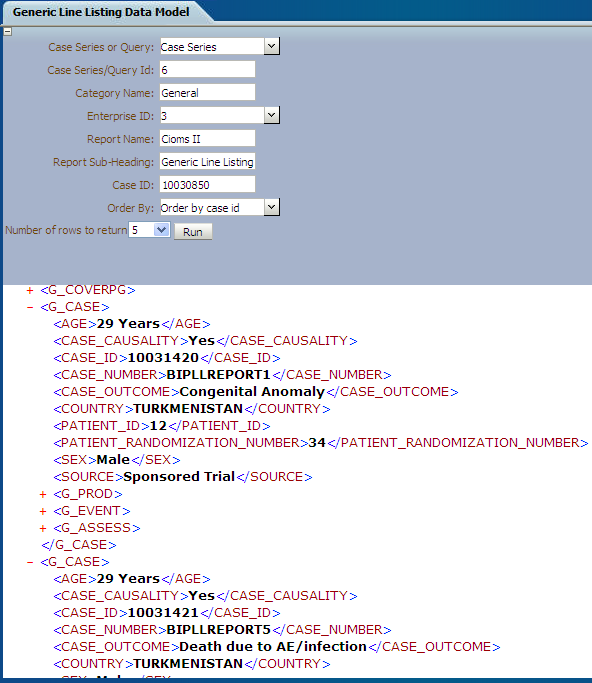Expand the G_COVERPG node
592x683 pixels.
tap(30, 290)
